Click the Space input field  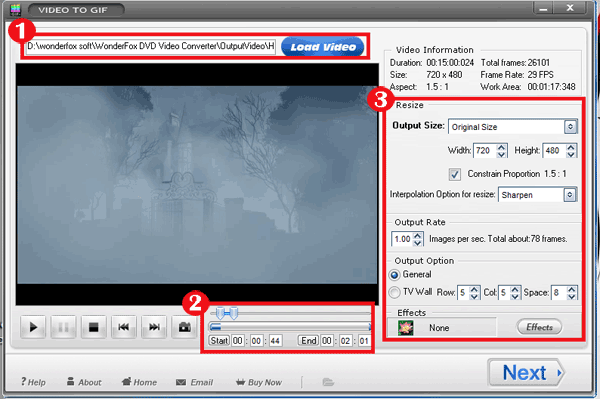[559, 293]
